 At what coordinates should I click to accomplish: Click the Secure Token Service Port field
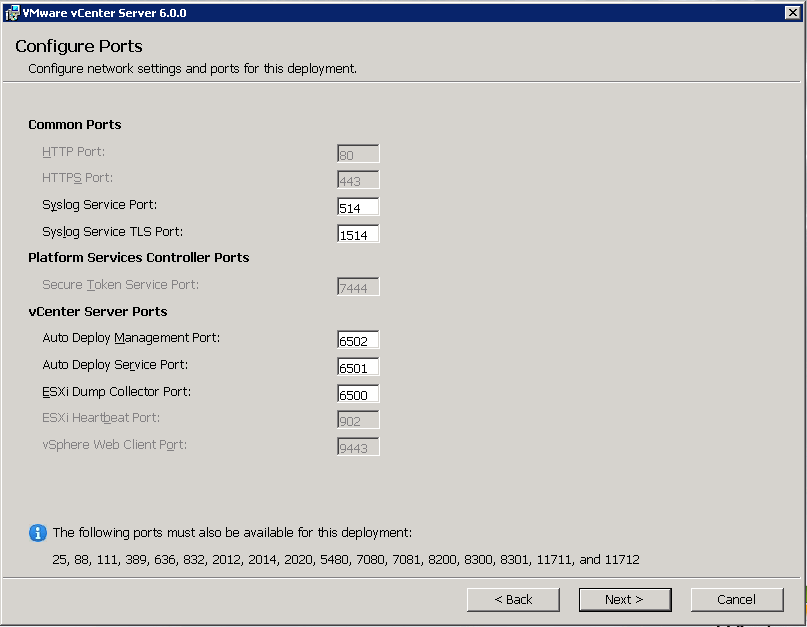pos(358,288)
